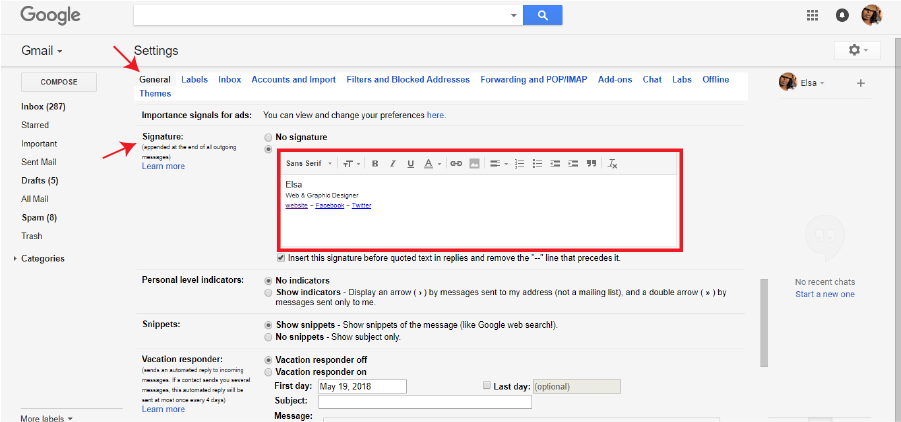Image resolution: width=901 pixels, height=422 pixels.
Task: Turn Vacation responder off
Action: click(268, 360)
